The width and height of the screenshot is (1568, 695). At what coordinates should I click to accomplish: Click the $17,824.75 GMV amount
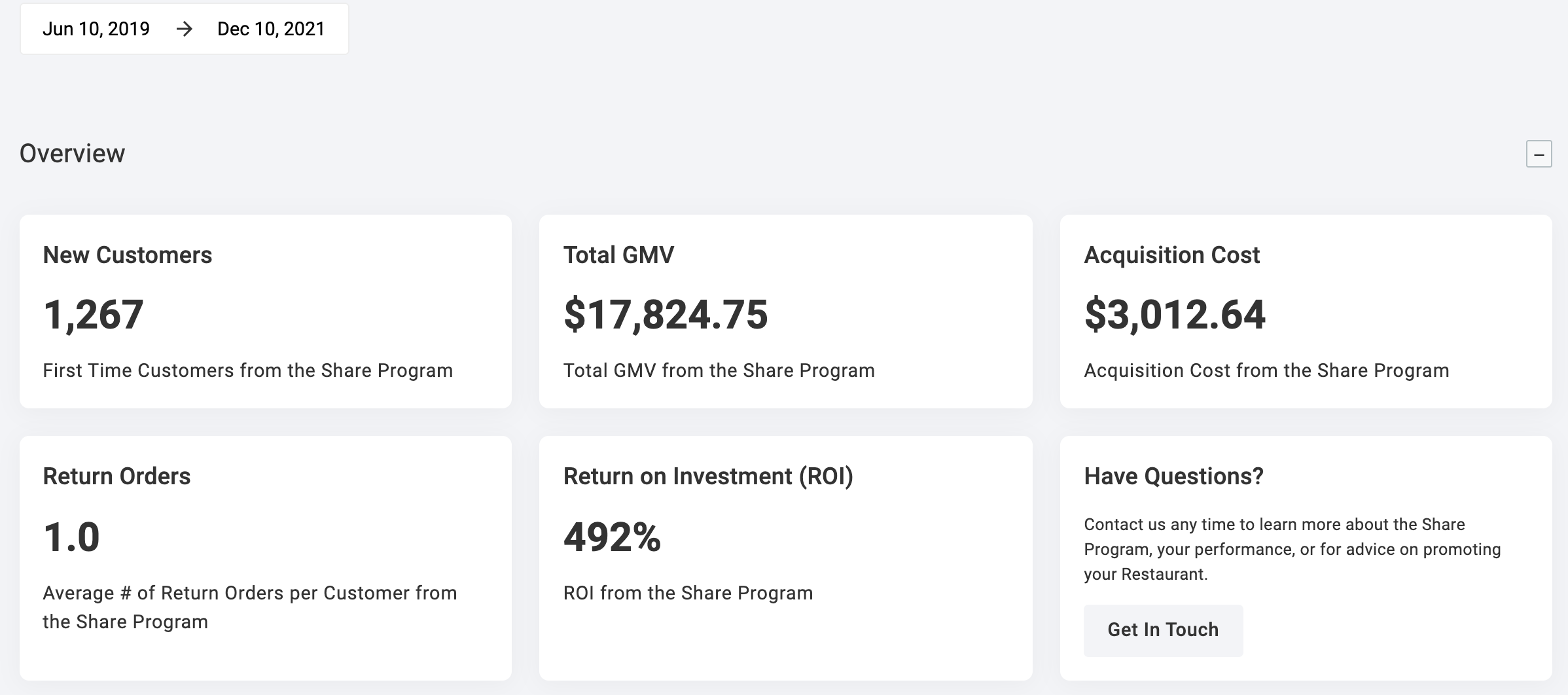(x=666, y=315)
